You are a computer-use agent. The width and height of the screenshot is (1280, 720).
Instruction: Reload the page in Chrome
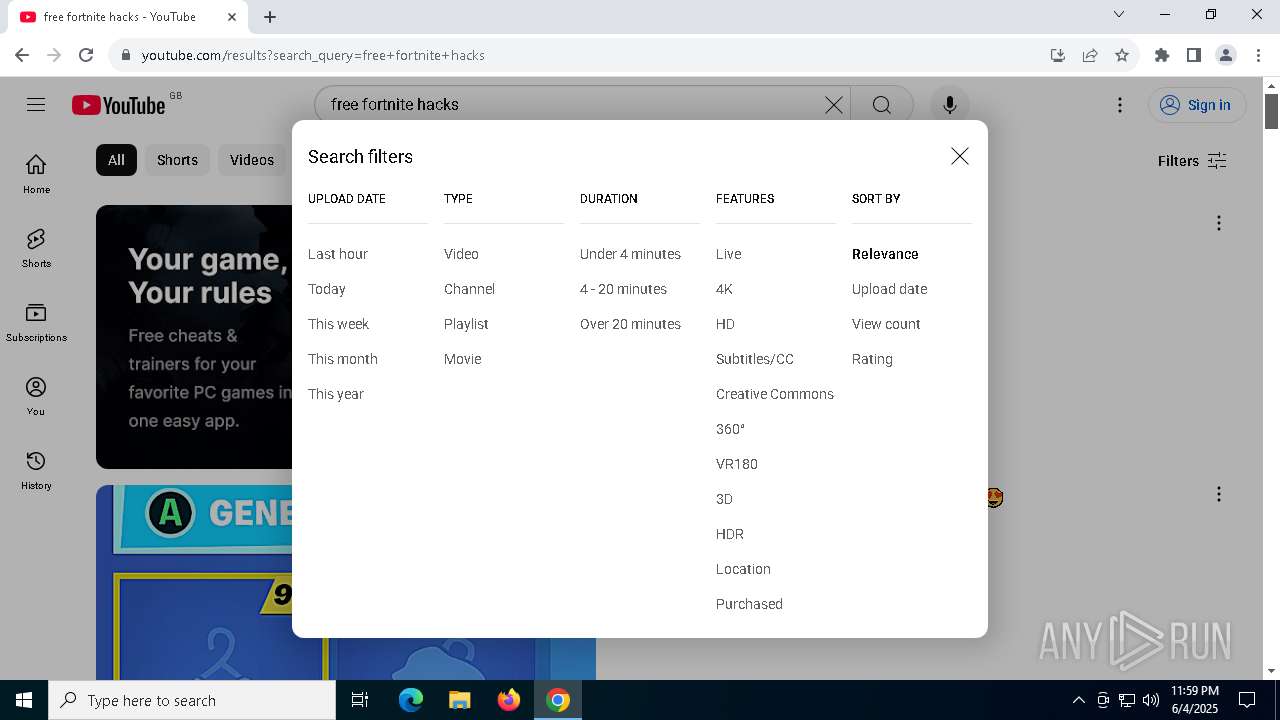(86, 55)
